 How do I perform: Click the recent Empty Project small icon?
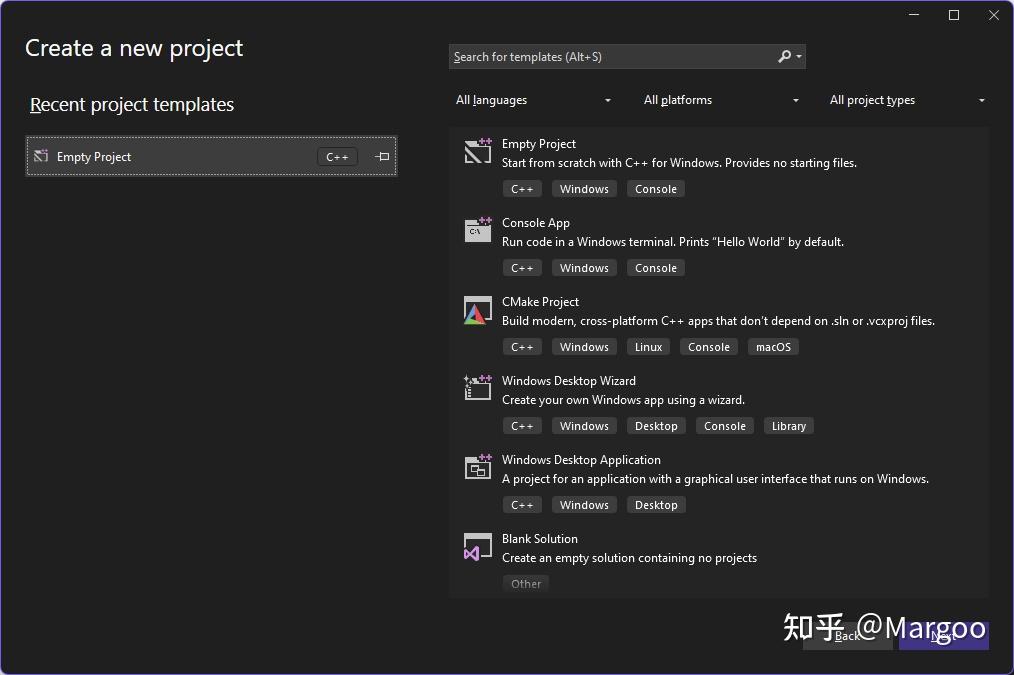[41, 156]
